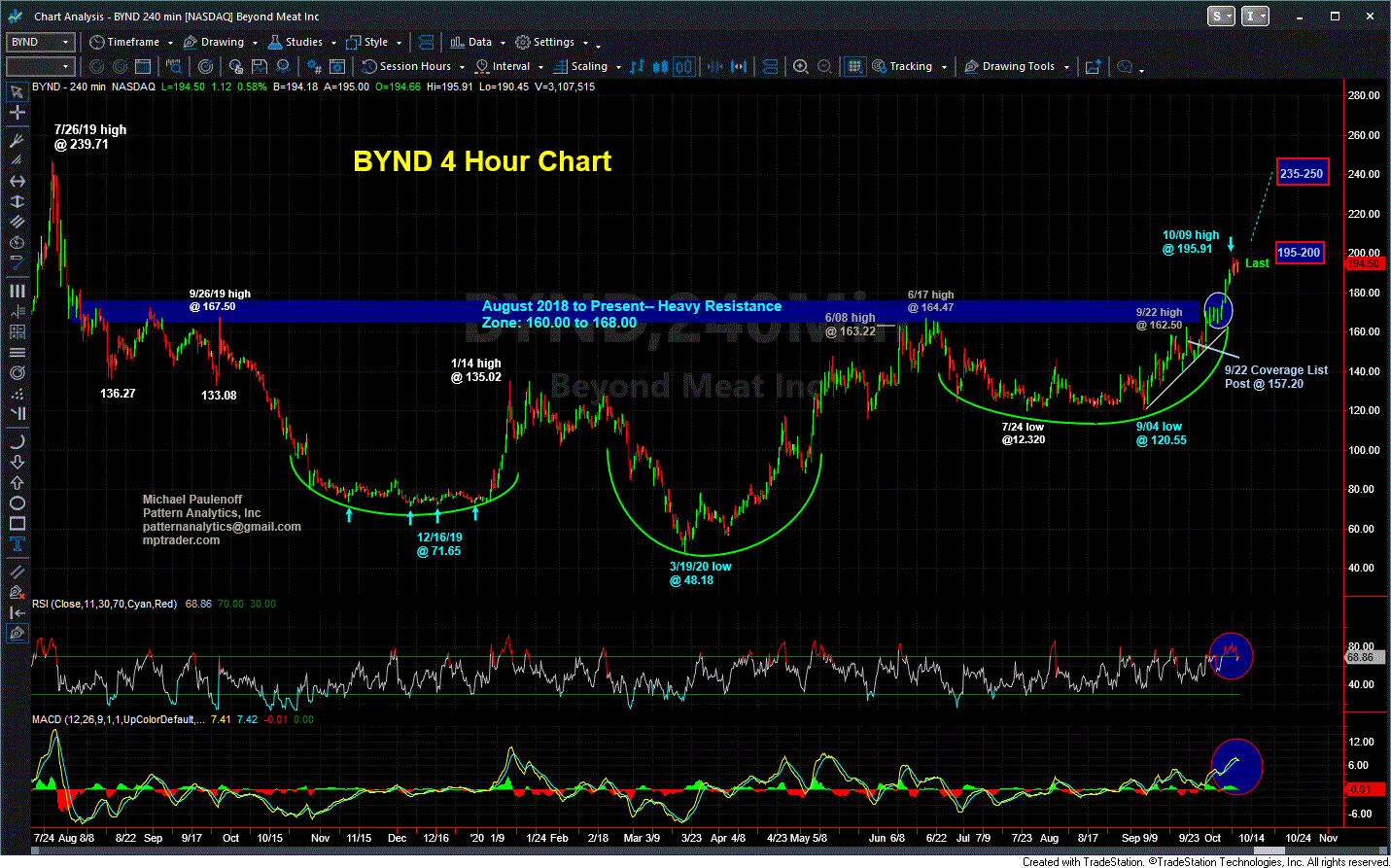Pick the horizontal double-arrow extension tool

(x=17, y=181)
